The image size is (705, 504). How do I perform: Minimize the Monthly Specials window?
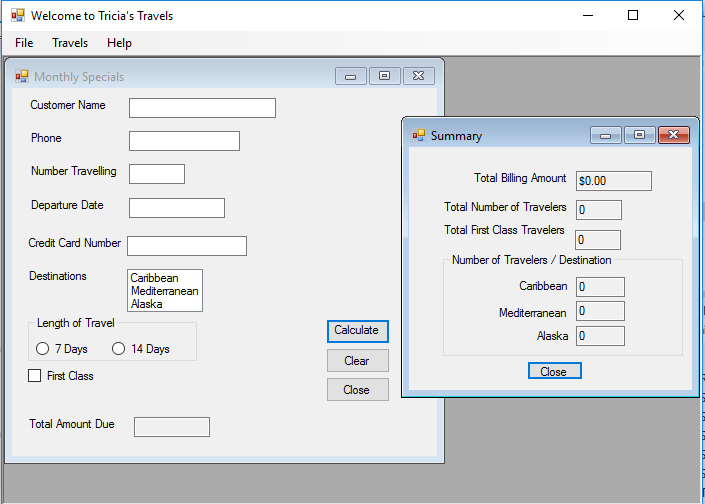tap(350, 76)
